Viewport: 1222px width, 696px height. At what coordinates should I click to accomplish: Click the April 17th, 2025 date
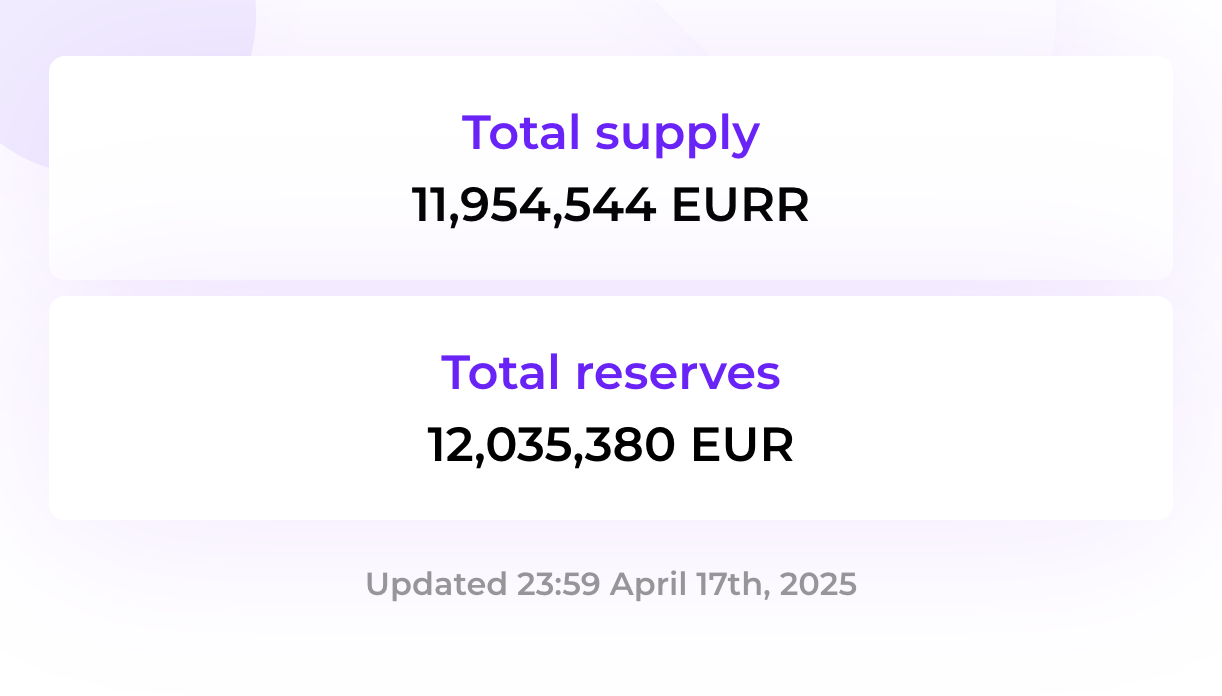click(733, 584)
